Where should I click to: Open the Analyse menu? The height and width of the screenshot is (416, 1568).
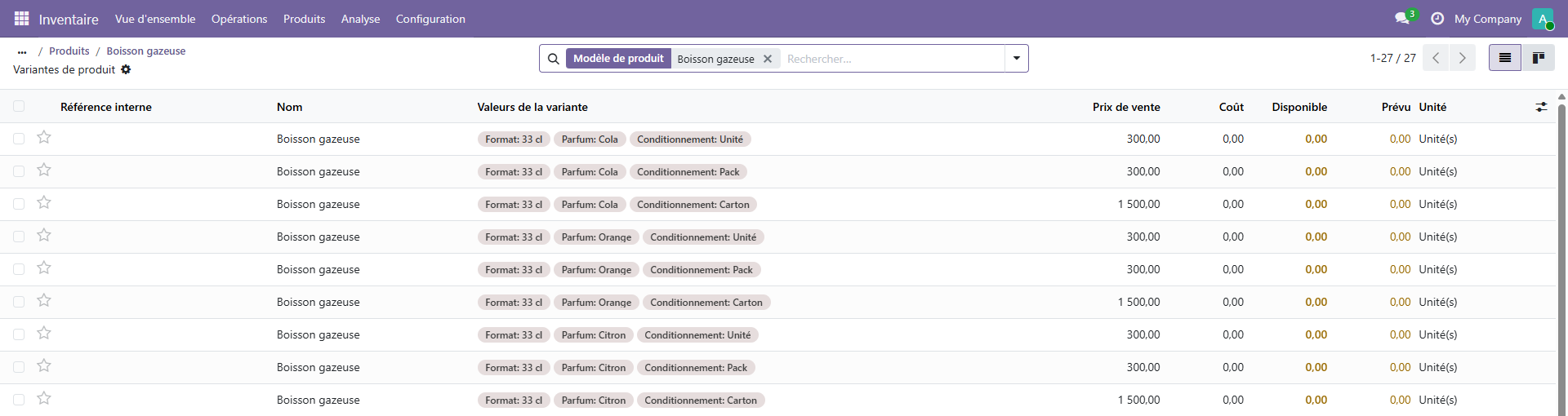[x=360, y=19]
